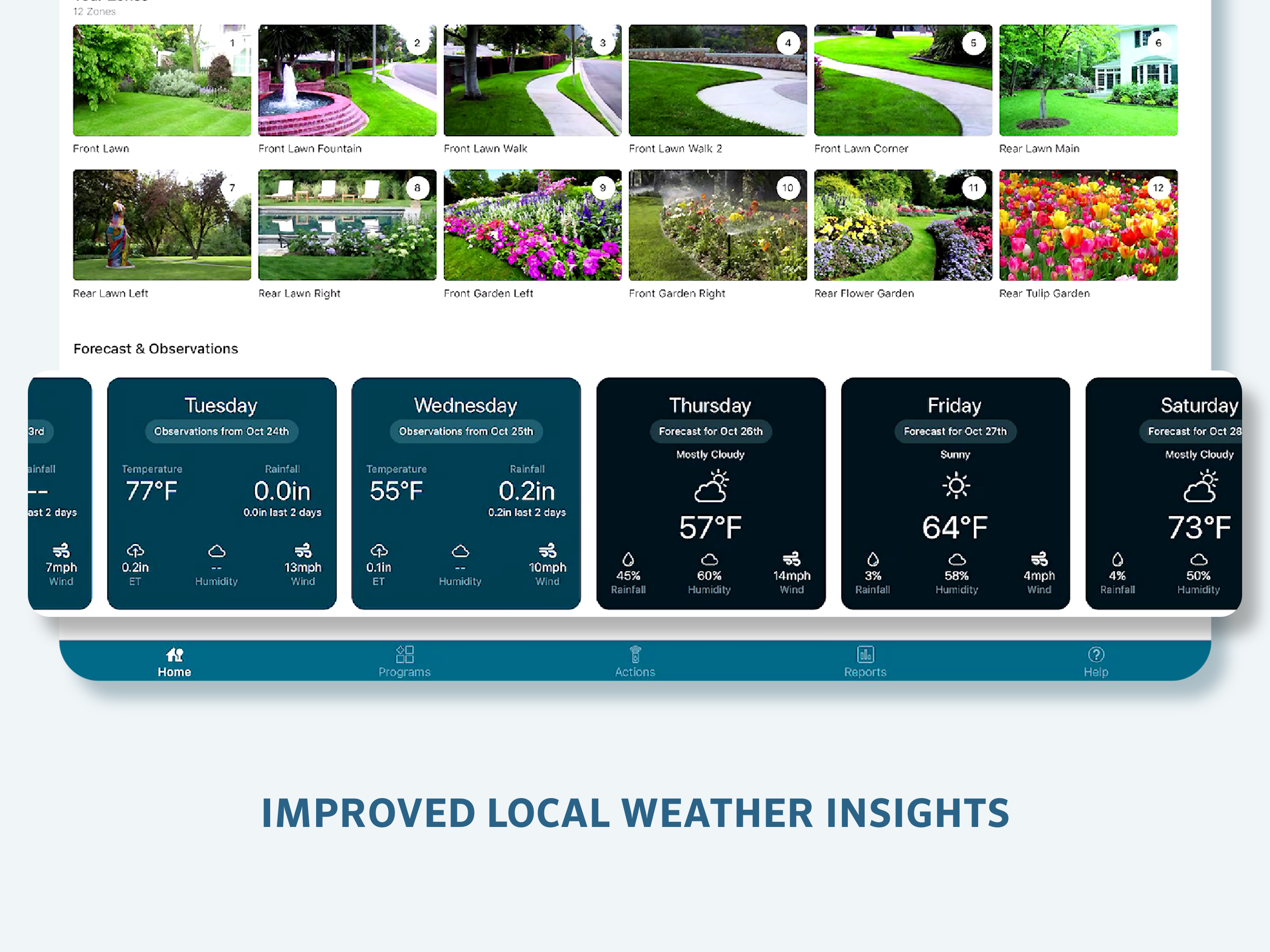Select the Rear Tulip Garden zone thumbnail
Image resolution: width=1270 pixels, height=952 pixels.
pyautogui.click(x=1088, y=225)
